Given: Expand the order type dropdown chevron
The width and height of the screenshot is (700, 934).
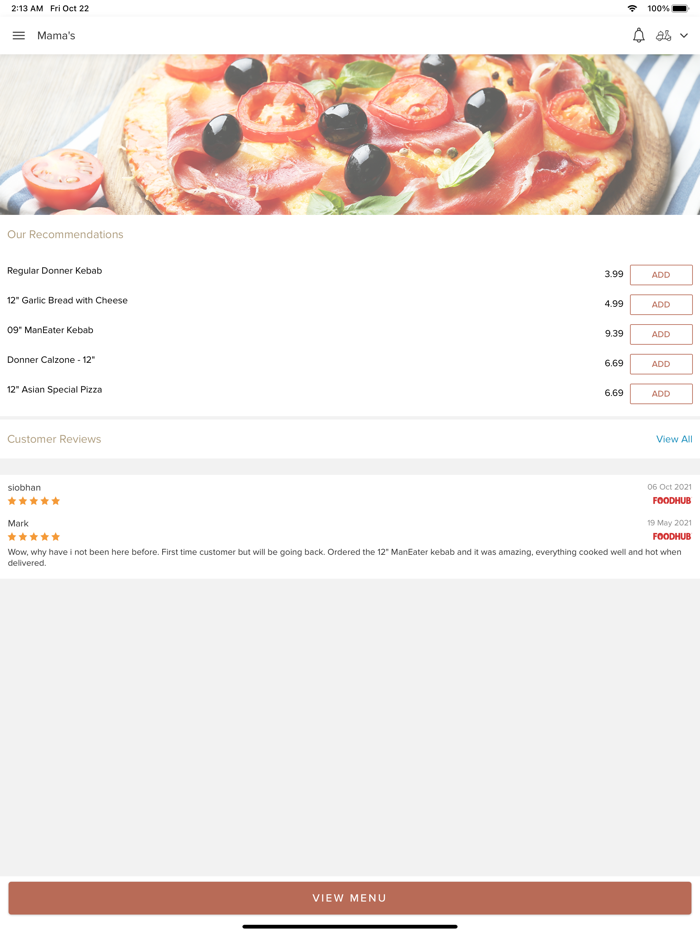Looking at the screenshot, I should (684, 36).
